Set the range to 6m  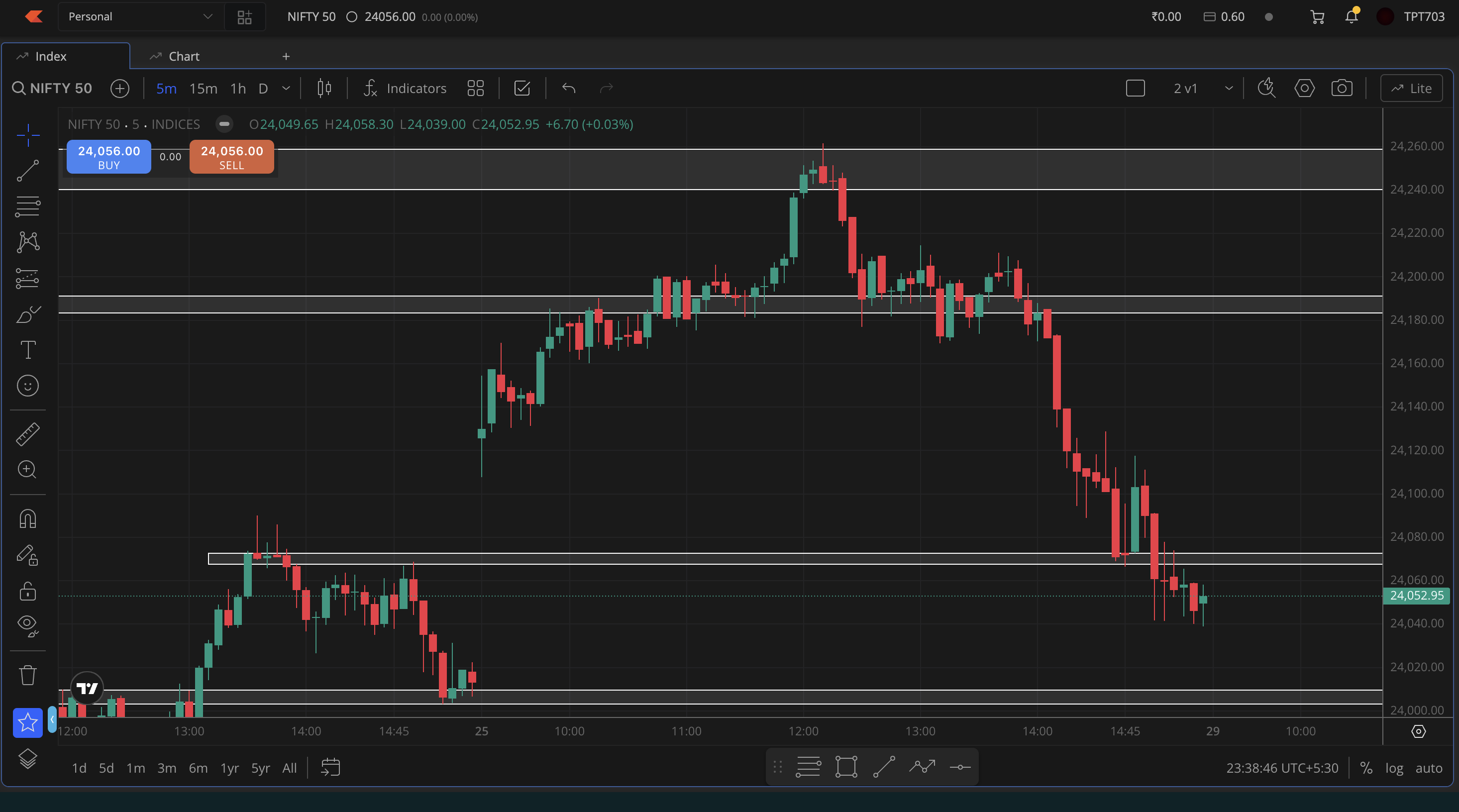[198, 768]
